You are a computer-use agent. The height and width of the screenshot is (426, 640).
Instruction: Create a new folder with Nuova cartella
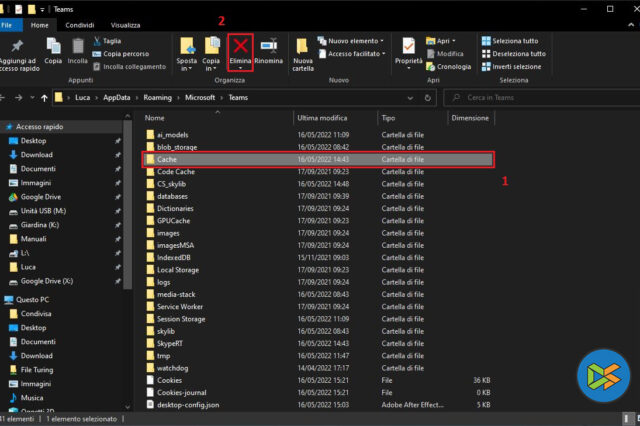[303, 50]
